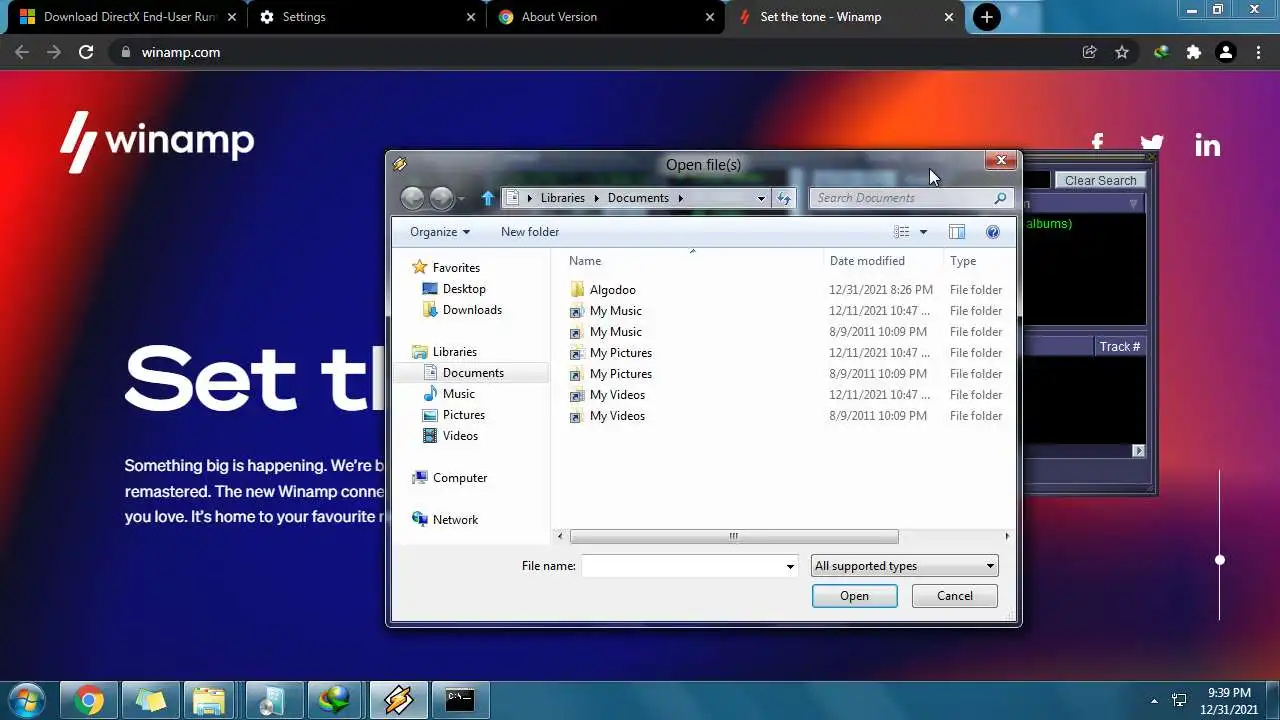Screen dimensions: 1280x720
Task: Click the refresh icon beside address bar
Action: pos(784,198)
